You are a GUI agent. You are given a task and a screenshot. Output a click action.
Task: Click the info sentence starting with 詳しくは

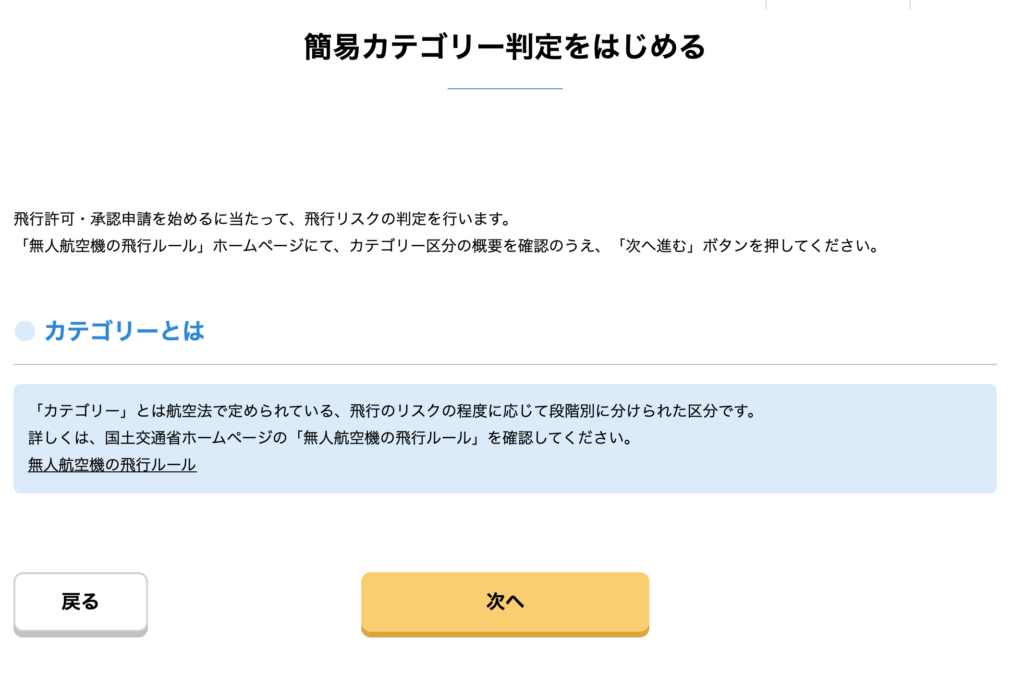click(330, 438)
